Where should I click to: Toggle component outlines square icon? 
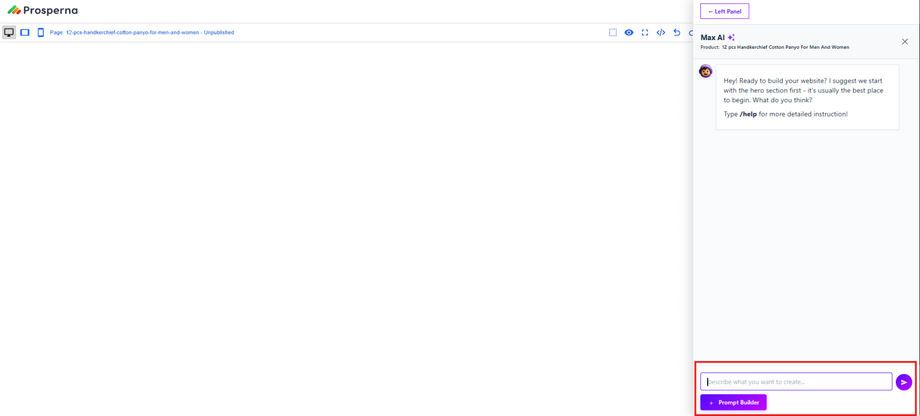tap(613, 32)
